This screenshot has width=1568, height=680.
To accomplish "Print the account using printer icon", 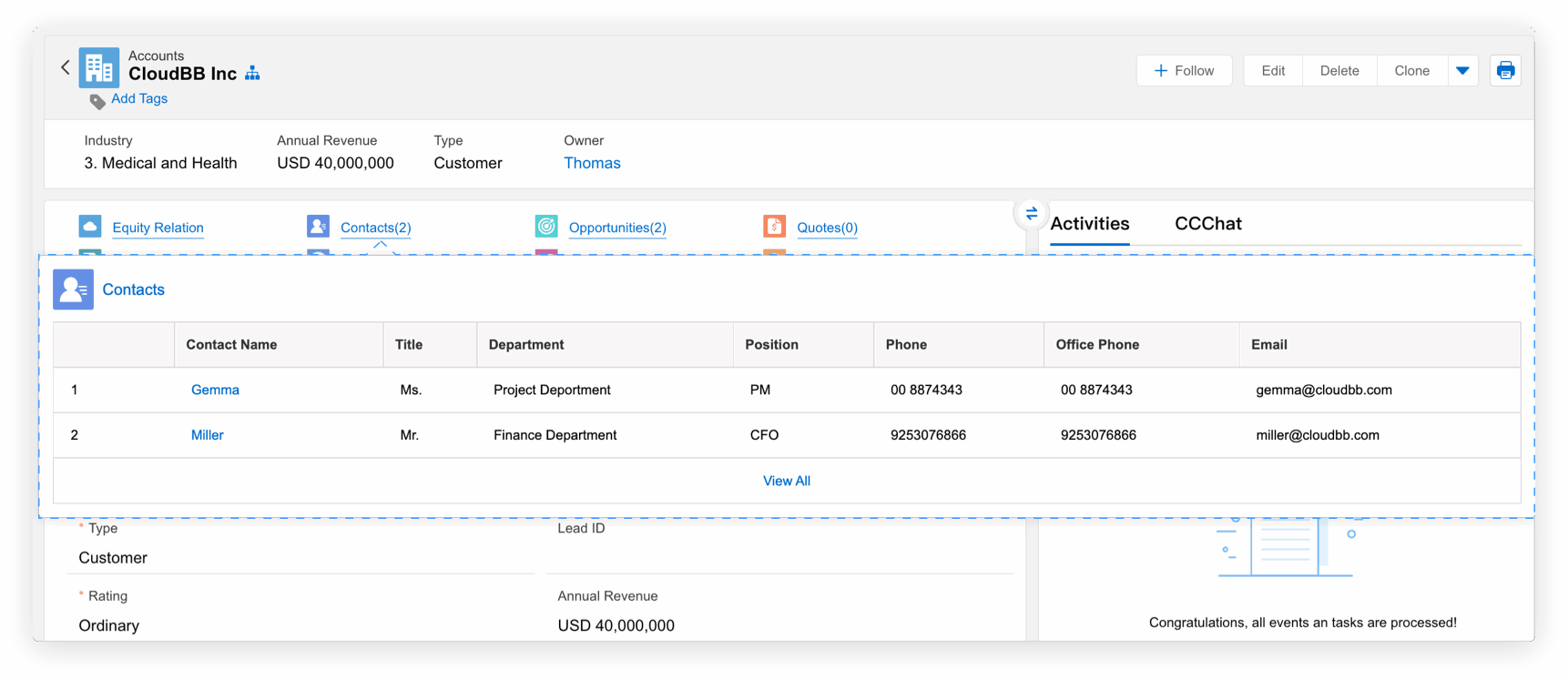I will pyautogui.click(x=1505, y=71).
